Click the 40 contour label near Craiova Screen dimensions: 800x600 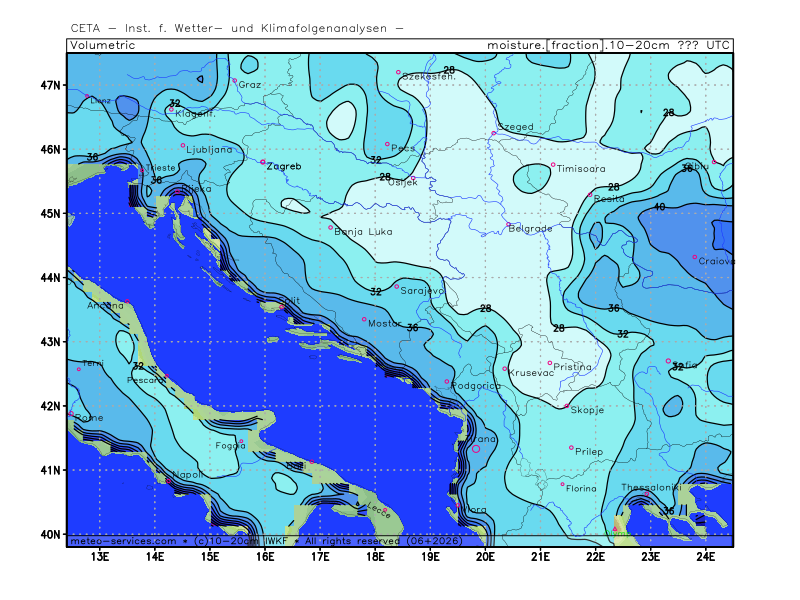(659, 207)
